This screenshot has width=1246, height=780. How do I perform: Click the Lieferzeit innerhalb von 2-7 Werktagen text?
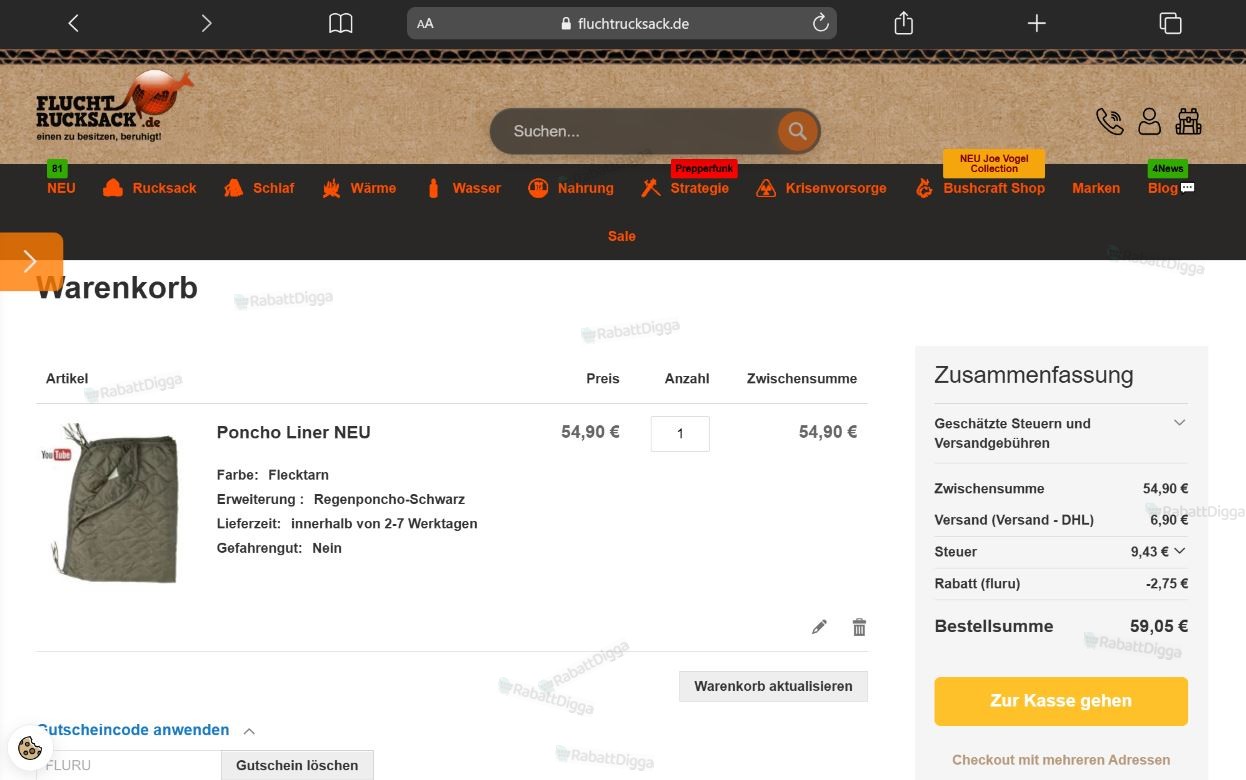pyautogui.click(x=347, y=524)
